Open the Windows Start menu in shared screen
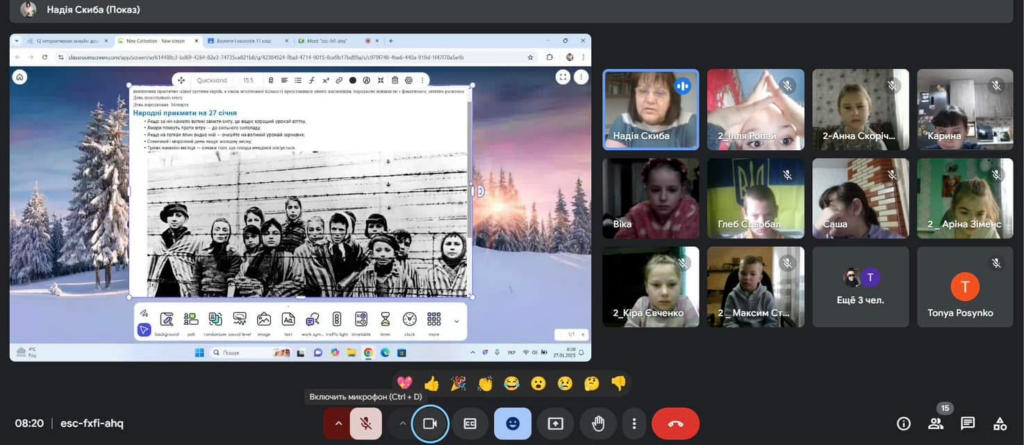1024x445 pixels. coord(199,352)
